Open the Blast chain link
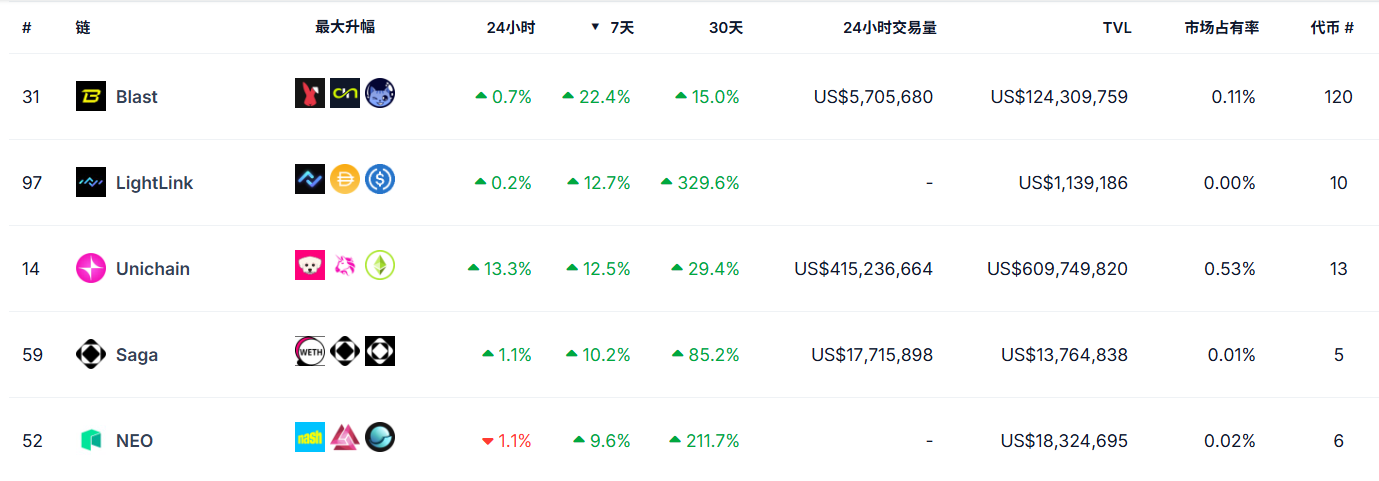This screenshot has height=481, width=1379. pyautogui.click(x=137, y=97)
